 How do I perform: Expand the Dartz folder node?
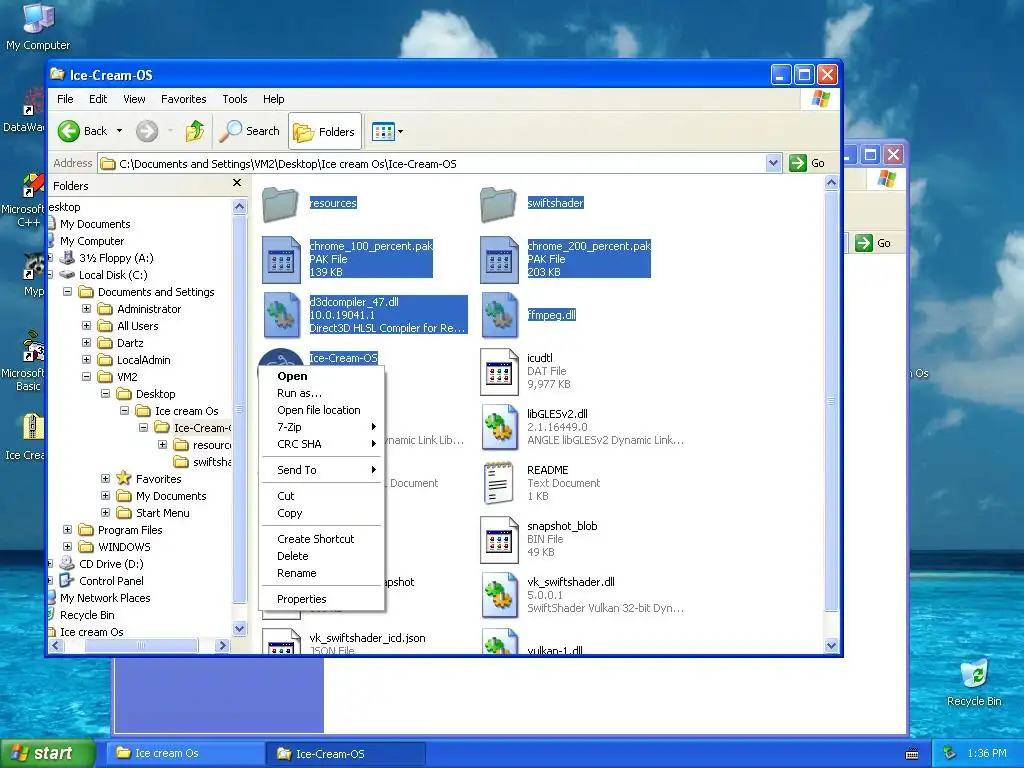86,343
